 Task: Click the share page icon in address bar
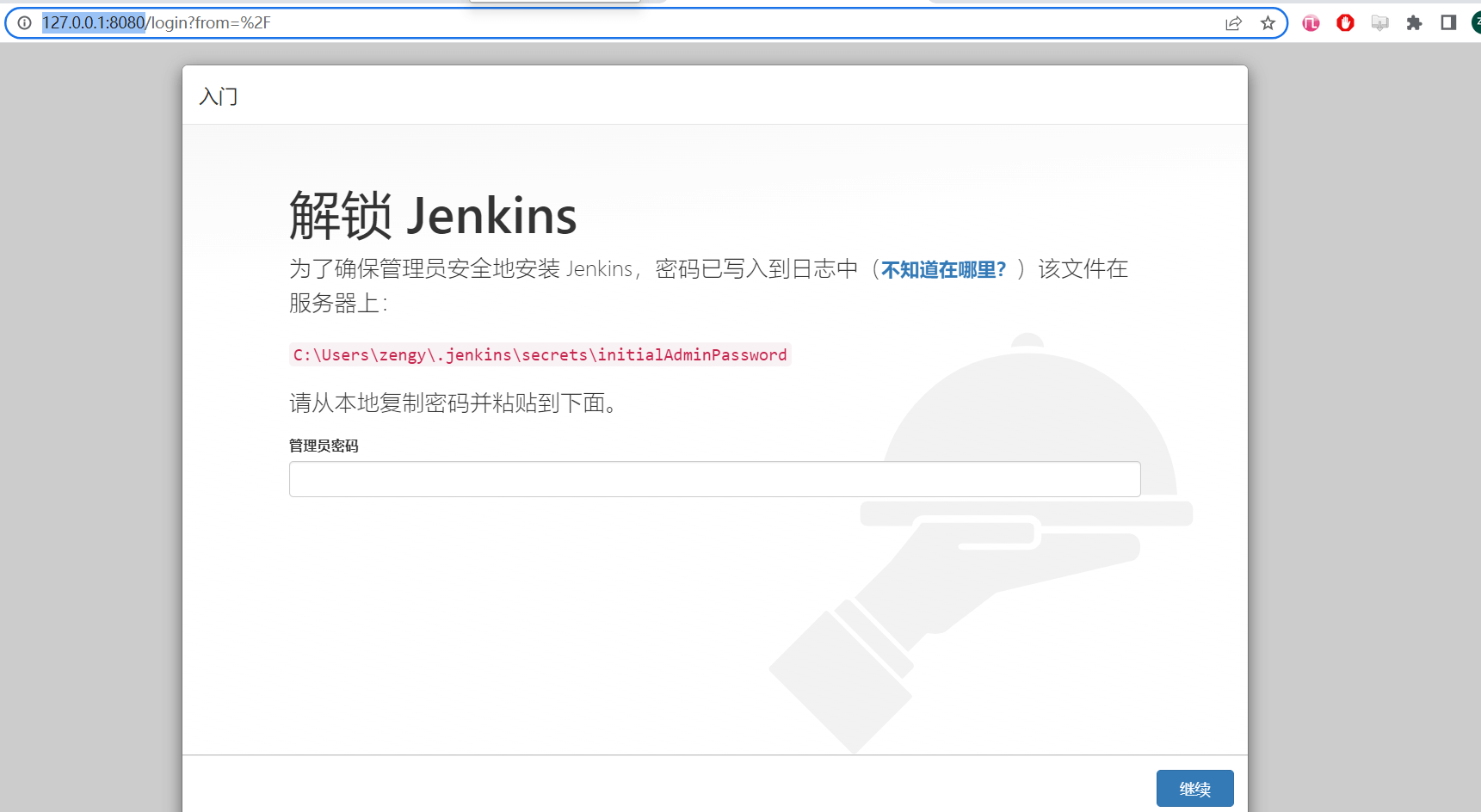tap(1233, 23)
